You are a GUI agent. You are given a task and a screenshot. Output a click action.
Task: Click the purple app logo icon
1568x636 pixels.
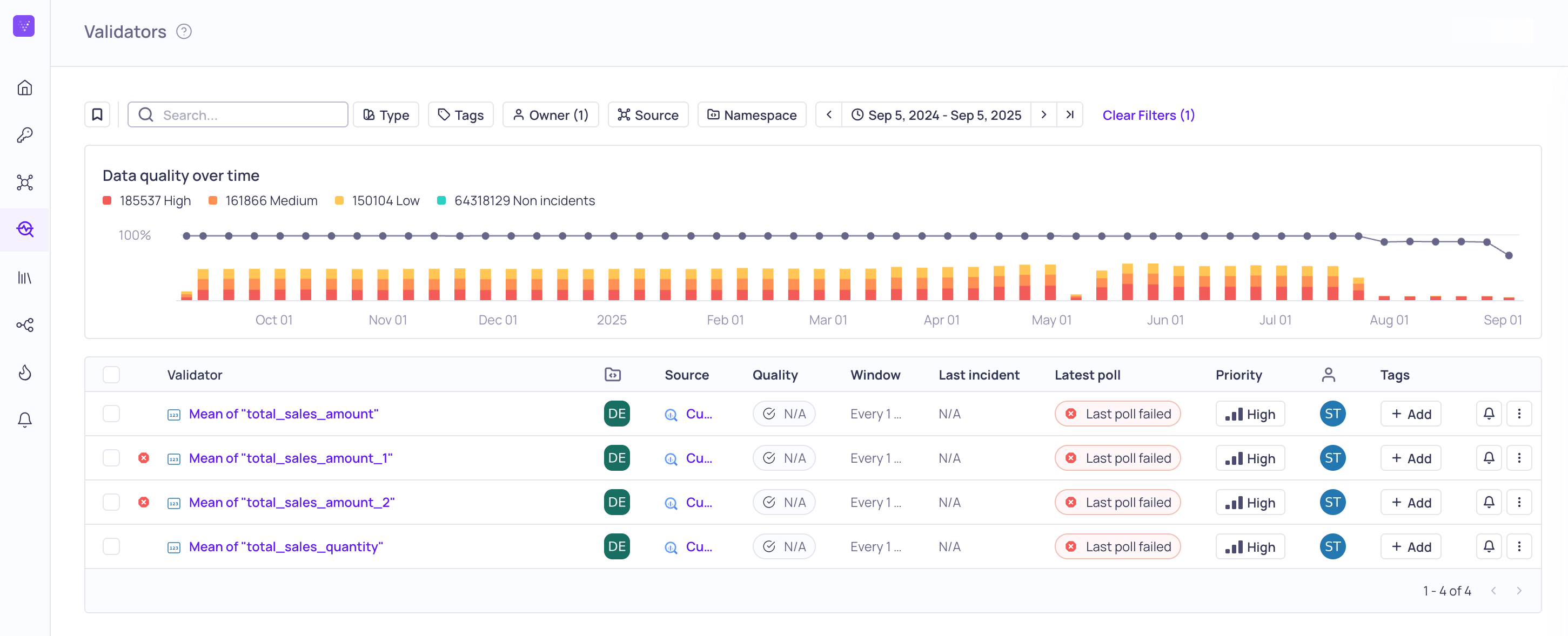point(24,25)
